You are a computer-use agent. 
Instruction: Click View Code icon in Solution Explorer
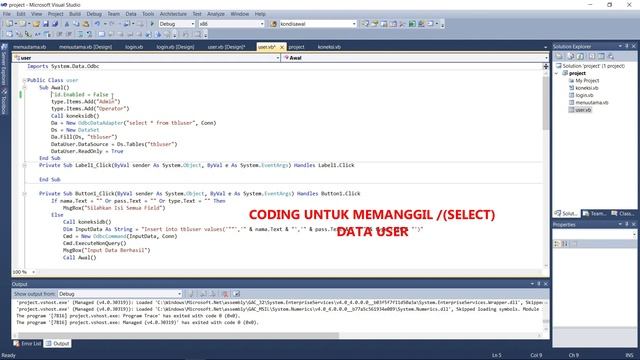(591, 56)
